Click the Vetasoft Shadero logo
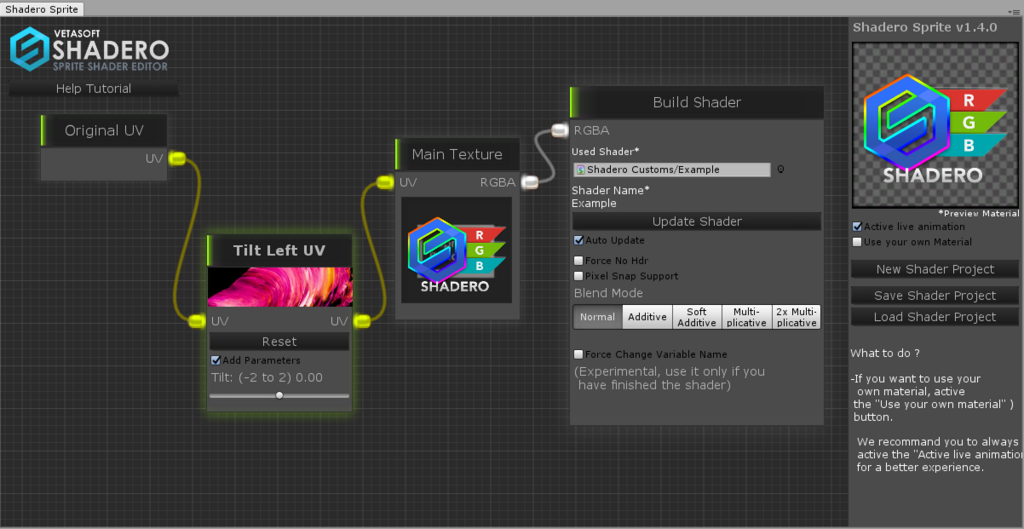Image resolution: width=1024 pixels, height=529 pixels. click(x=89, y=49)
